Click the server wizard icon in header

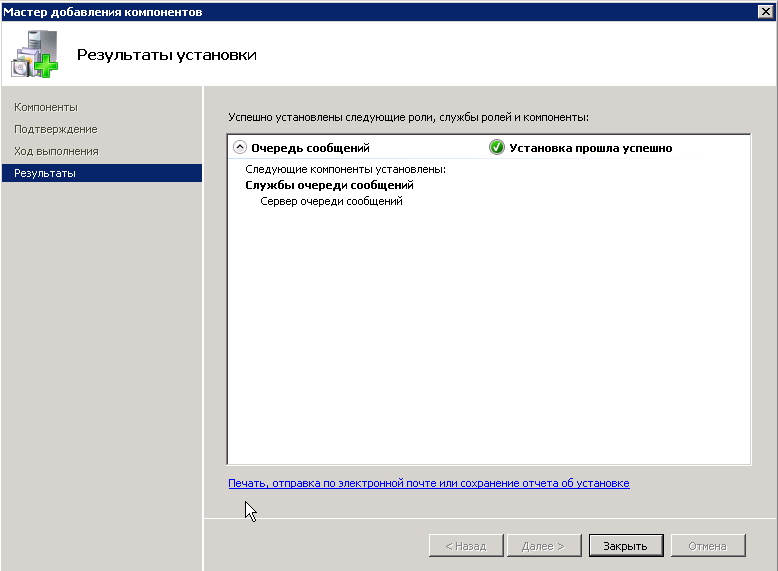coord(36,53)
